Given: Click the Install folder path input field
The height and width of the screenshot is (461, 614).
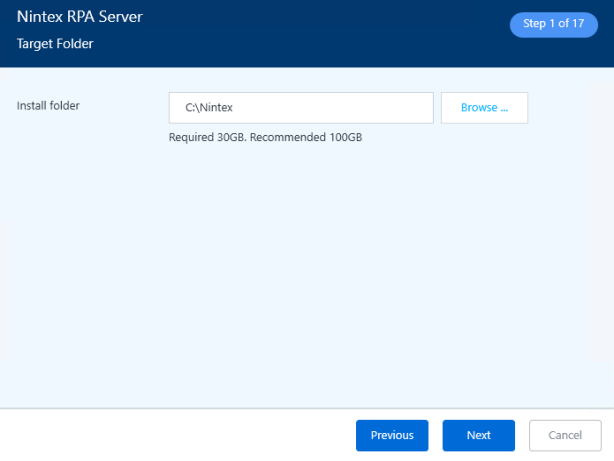Looking at the screenshot, I should coord(300,108).
